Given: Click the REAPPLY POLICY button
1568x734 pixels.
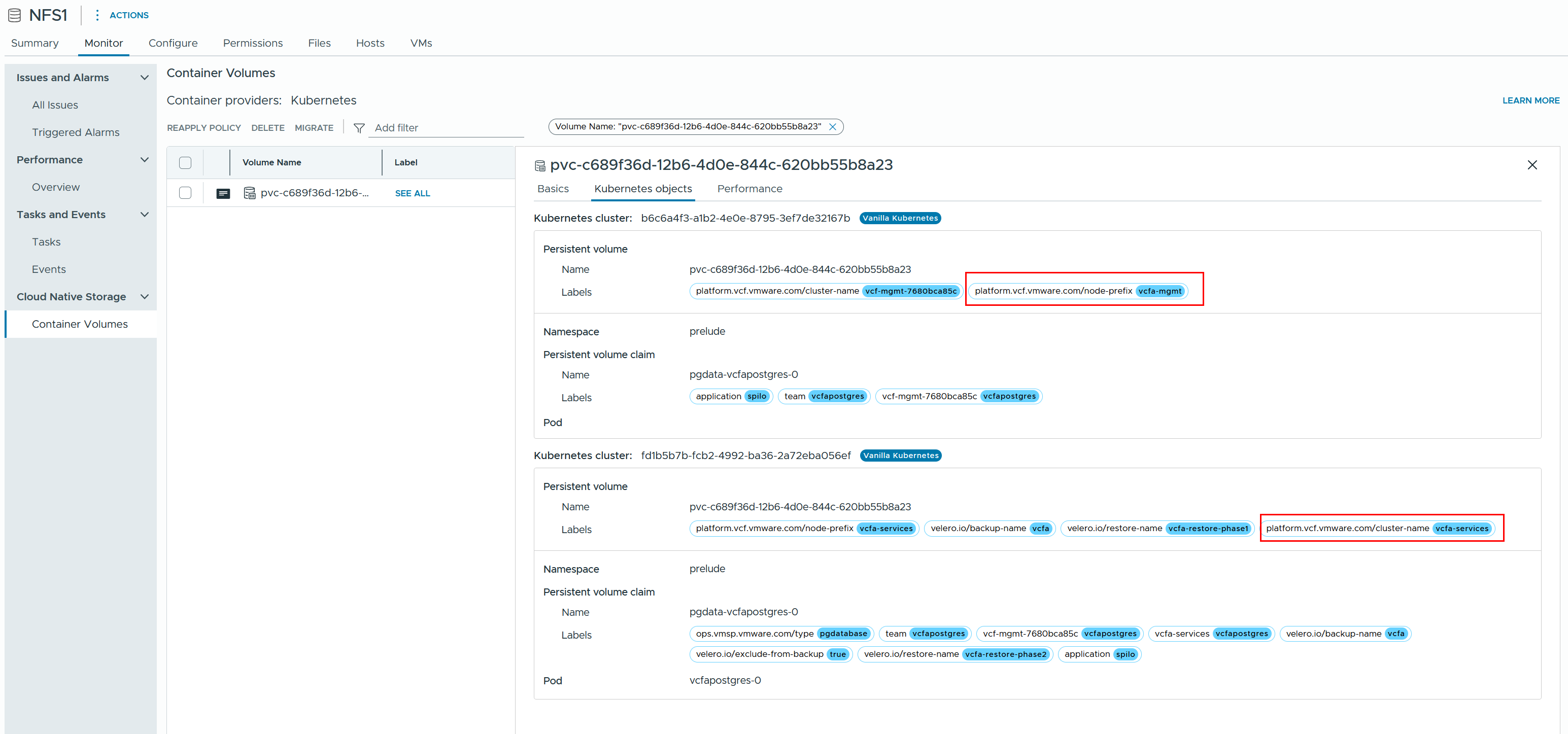Looking at the screenshot, I should (204, 128).
